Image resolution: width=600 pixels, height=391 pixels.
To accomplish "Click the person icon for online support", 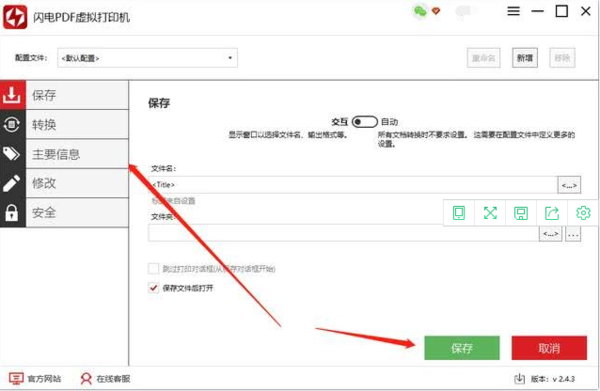I will coord(86,379).
